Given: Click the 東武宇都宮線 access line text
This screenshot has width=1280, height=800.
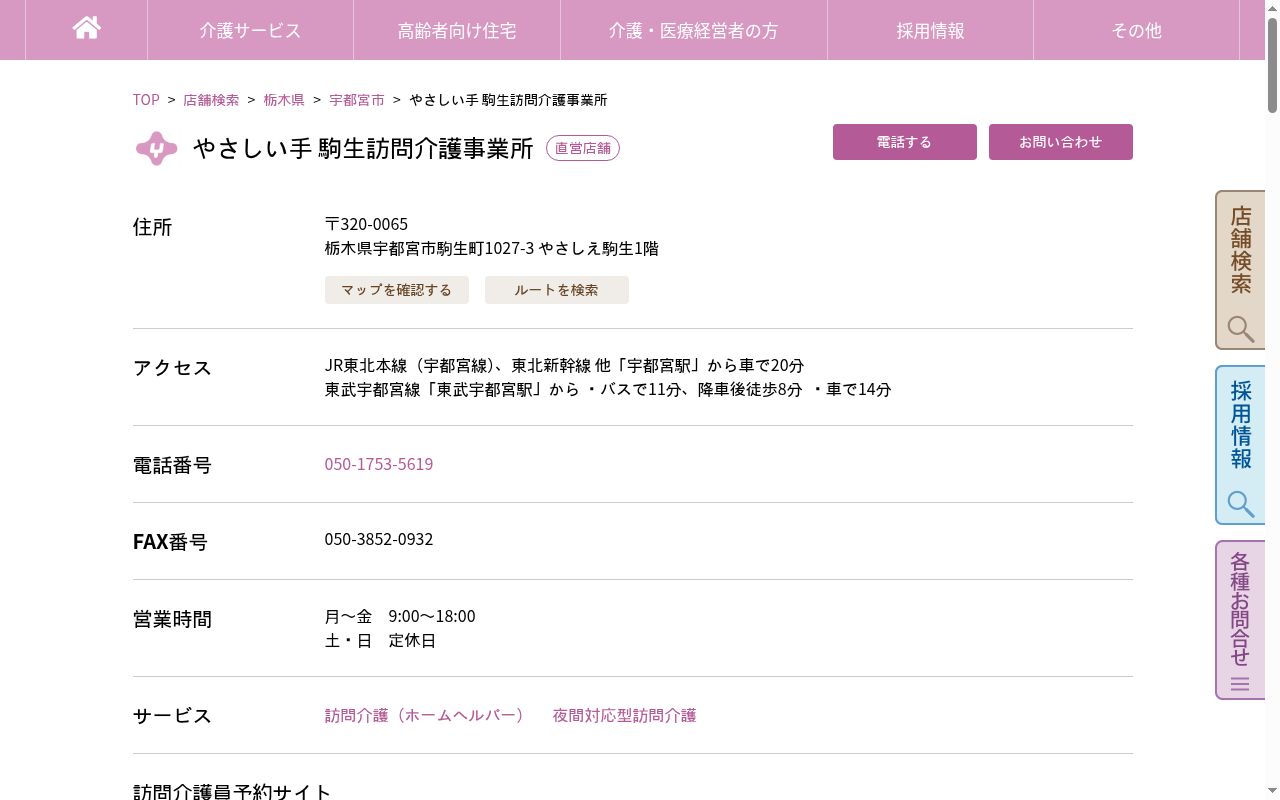Looking at the screenshot, I should click(x=608, y=389).
